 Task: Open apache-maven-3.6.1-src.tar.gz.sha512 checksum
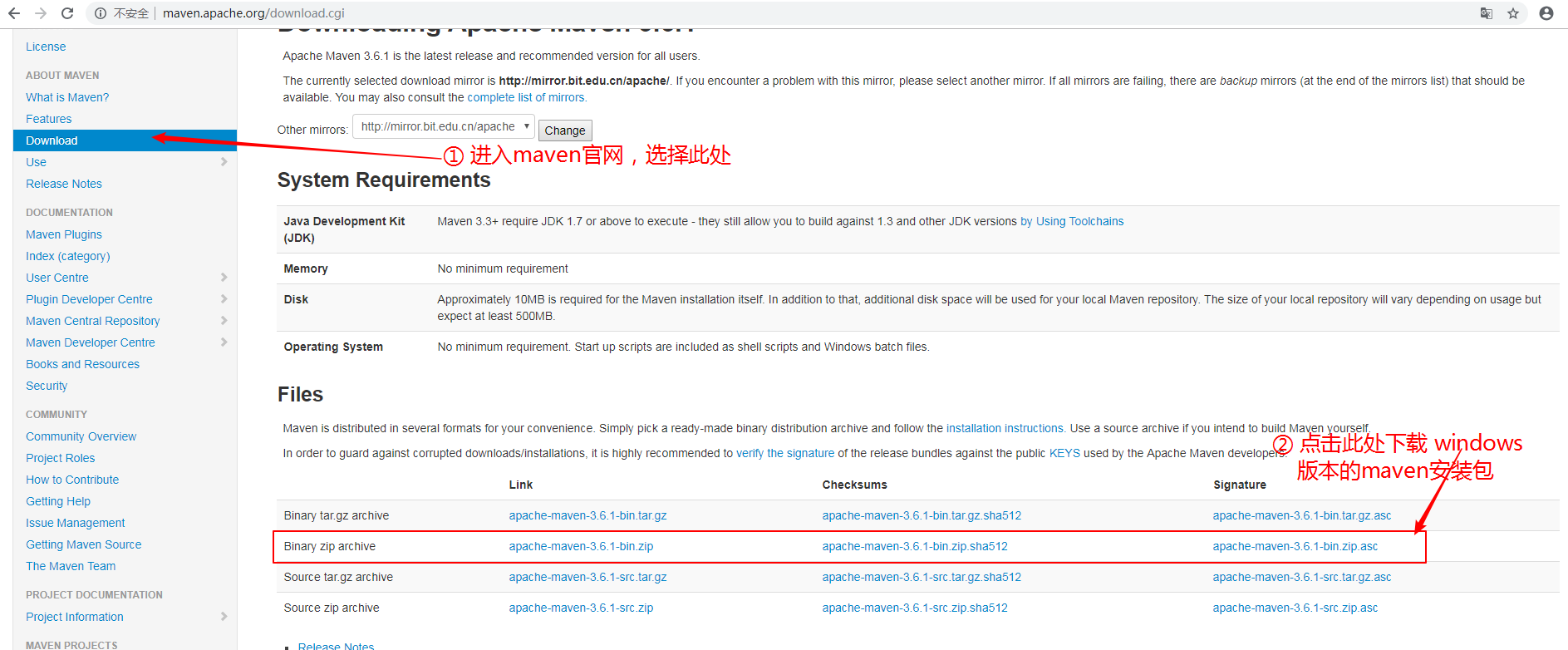coord(922,577)
